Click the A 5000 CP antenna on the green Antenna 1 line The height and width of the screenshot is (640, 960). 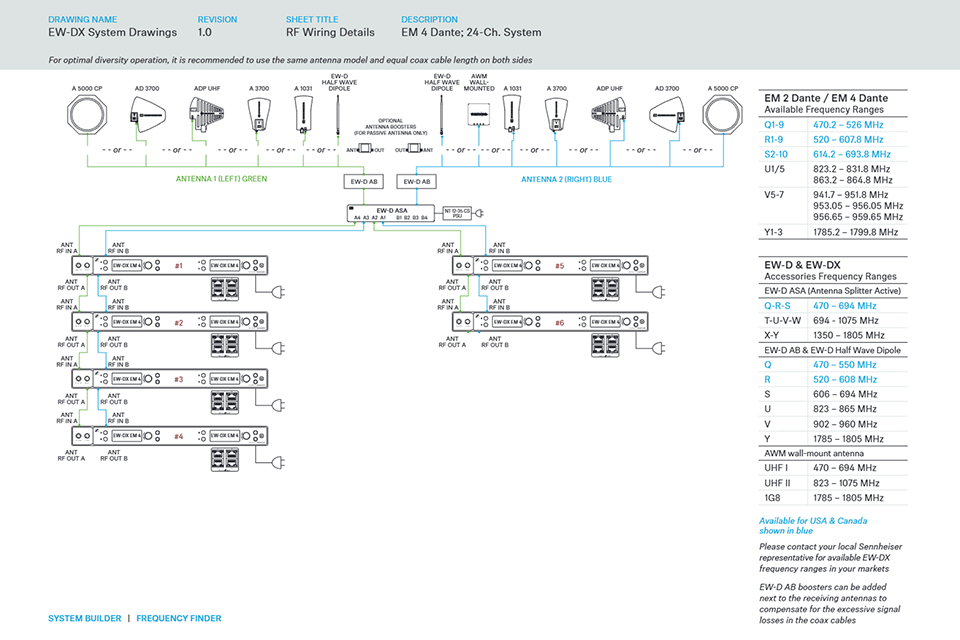click(87, 114)
